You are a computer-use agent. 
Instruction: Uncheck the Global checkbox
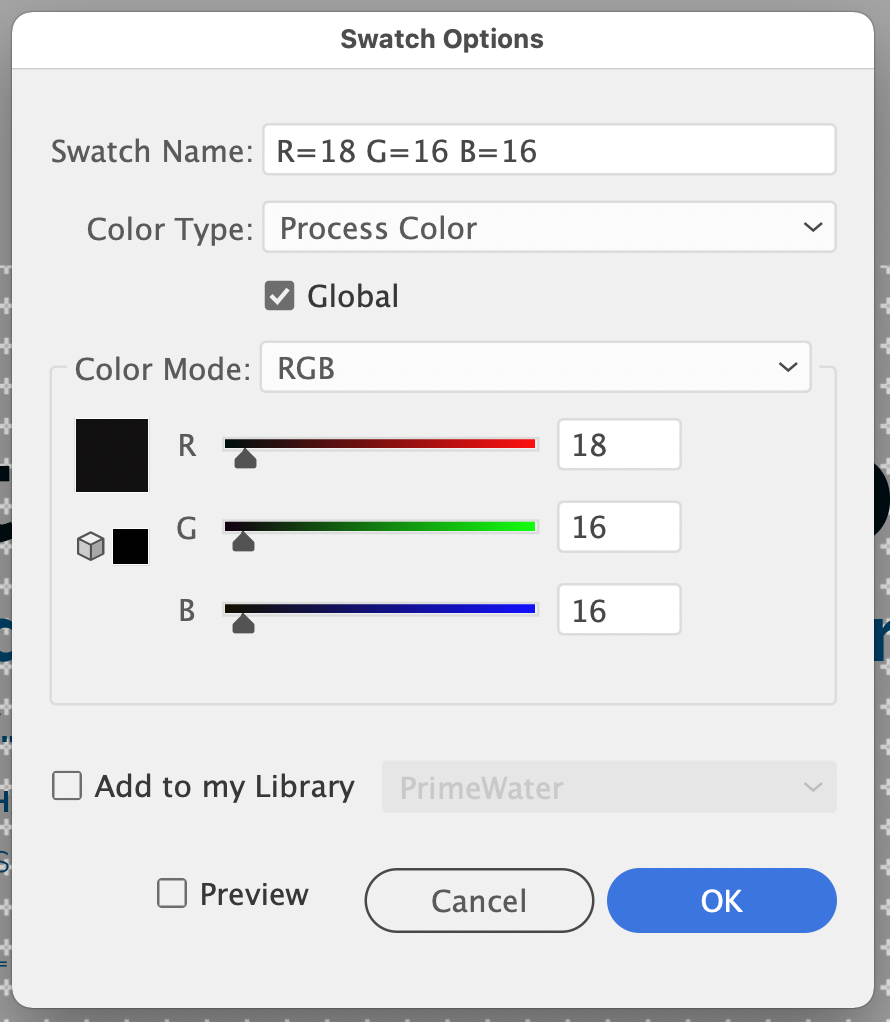pos(279,295)
